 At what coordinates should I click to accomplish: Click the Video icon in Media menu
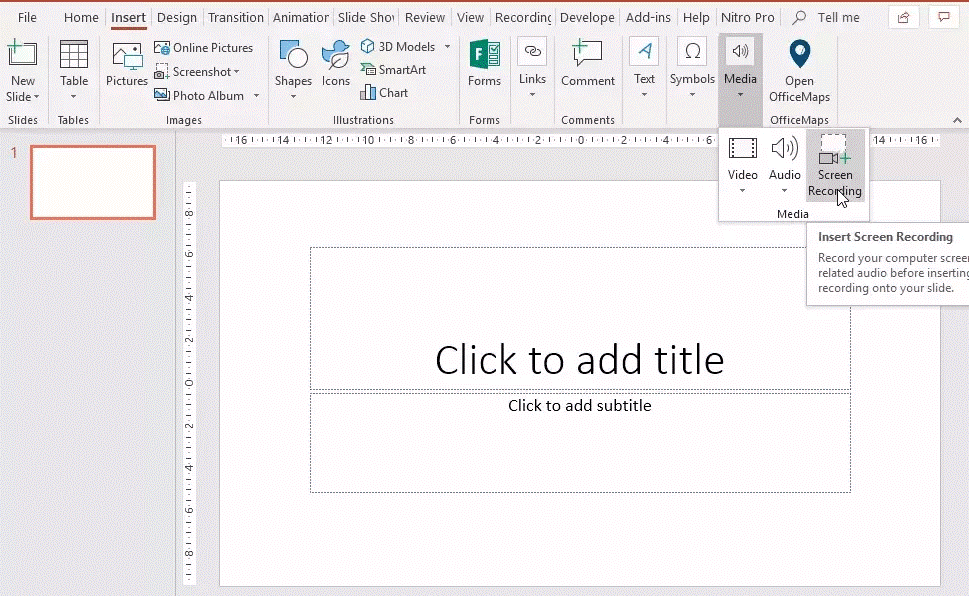pos(742,158)
